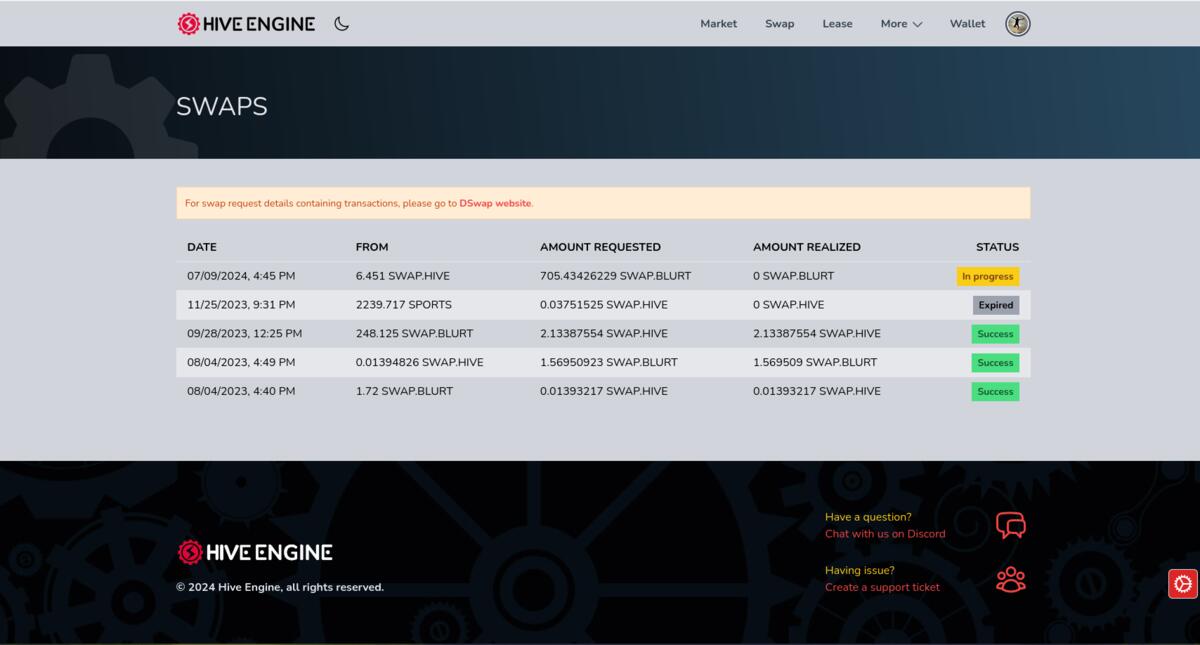
Task: Click the DATE column header
Action: click(x=202, y=247)
